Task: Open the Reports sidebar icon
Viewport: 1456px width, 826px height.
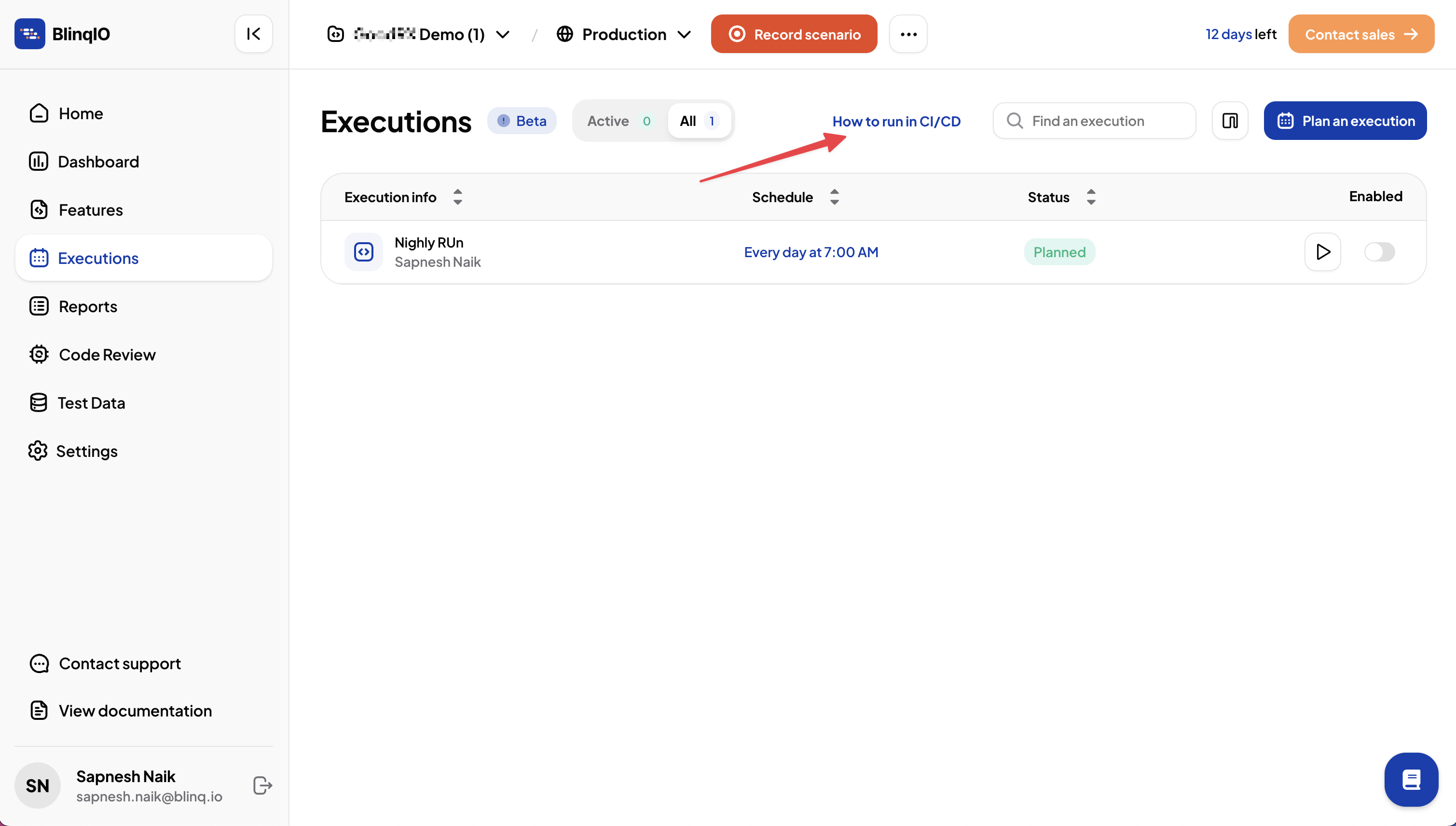Action: (x=38, y=306)
